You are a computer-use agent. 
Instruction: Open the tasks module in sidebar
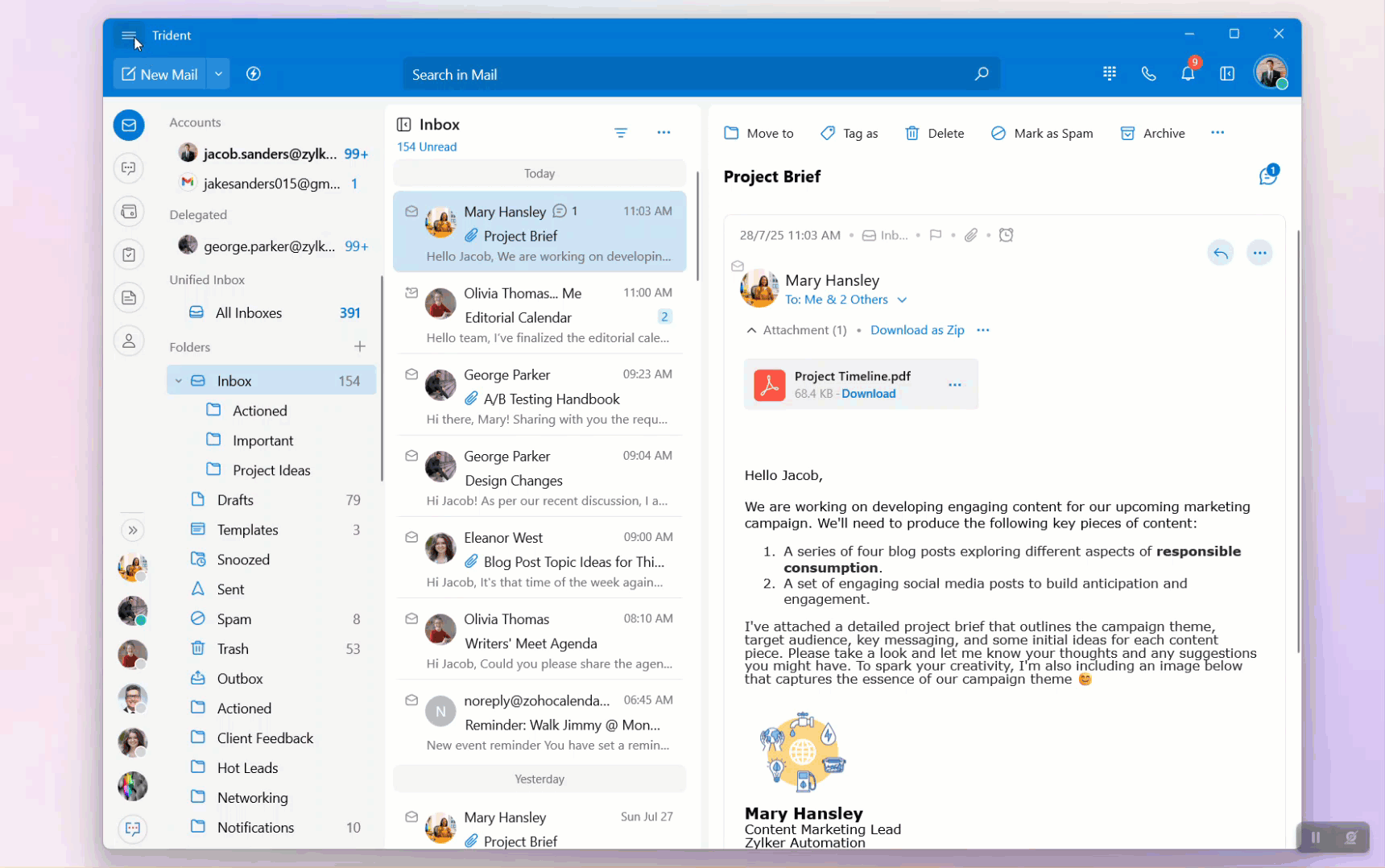(x=129, y=254)
